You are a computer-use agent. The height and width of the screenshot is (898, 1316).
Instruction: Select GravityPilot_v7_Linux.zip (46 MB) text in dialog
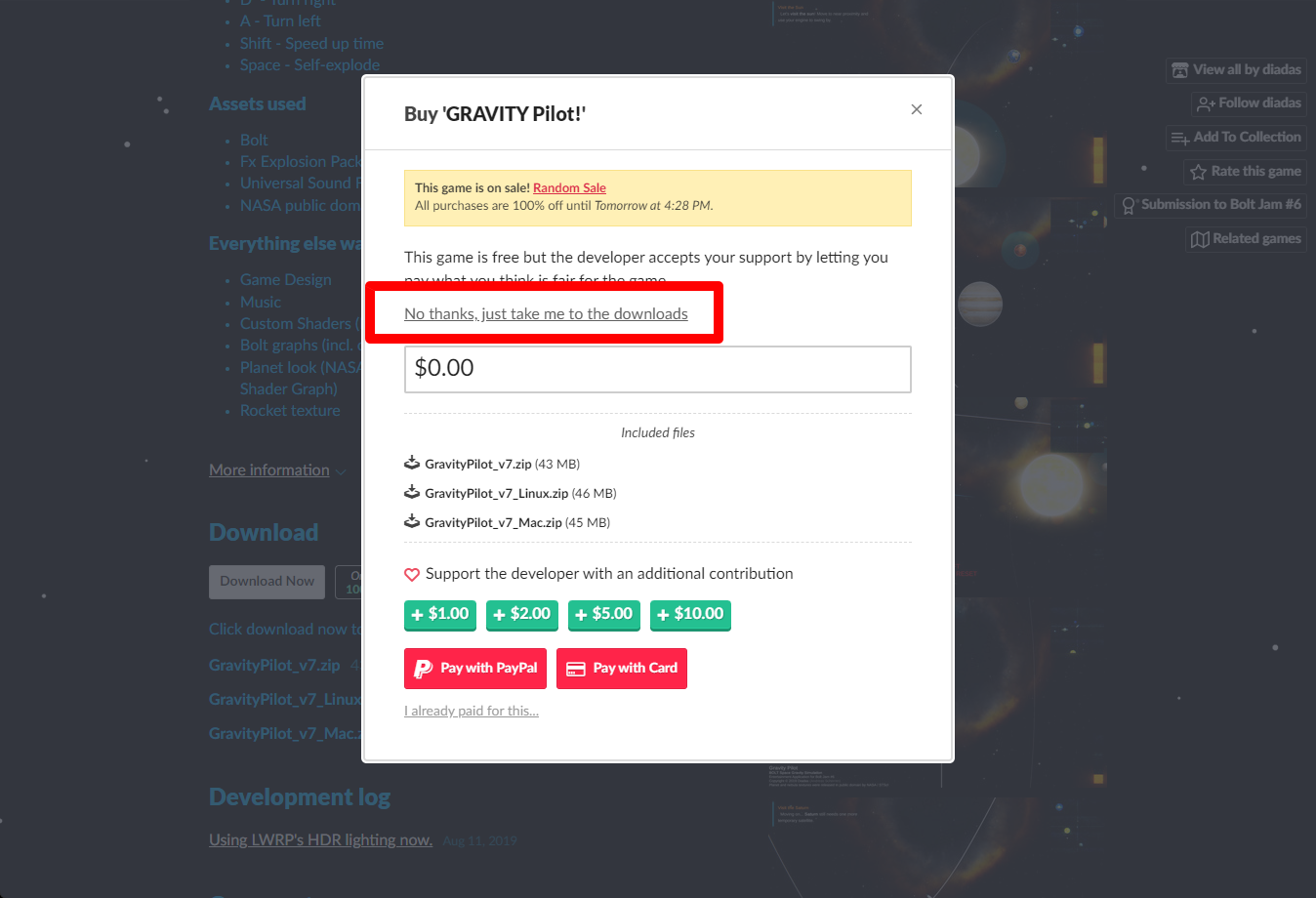click(520, 493)
